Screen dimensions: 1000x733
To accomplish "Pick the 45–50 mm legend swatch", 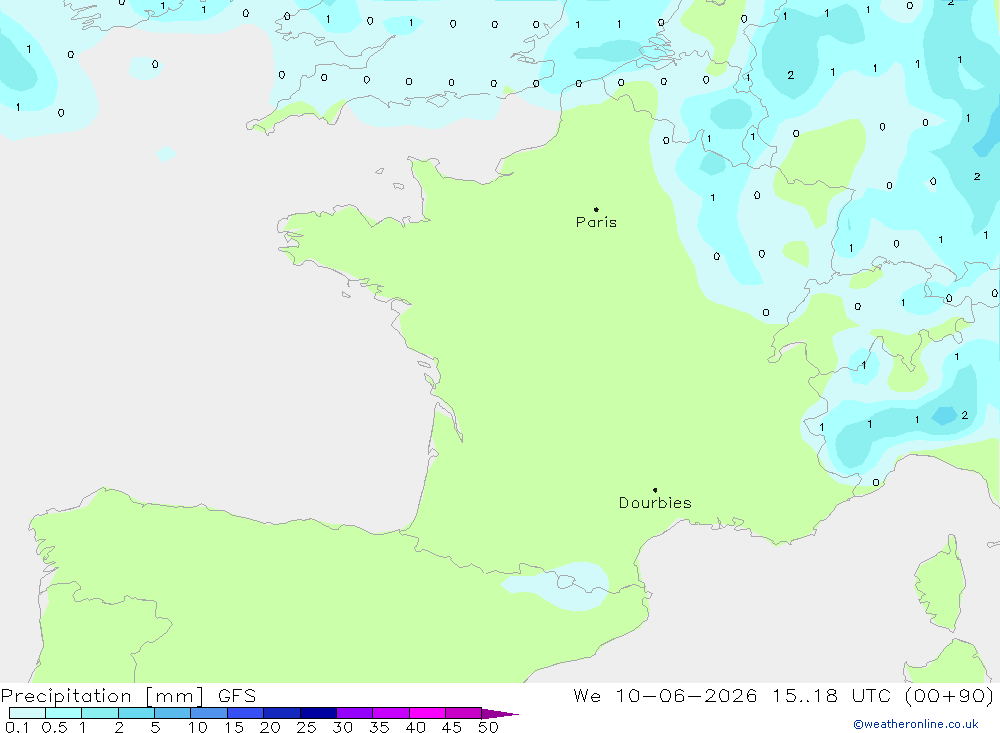I will point(463,713).
